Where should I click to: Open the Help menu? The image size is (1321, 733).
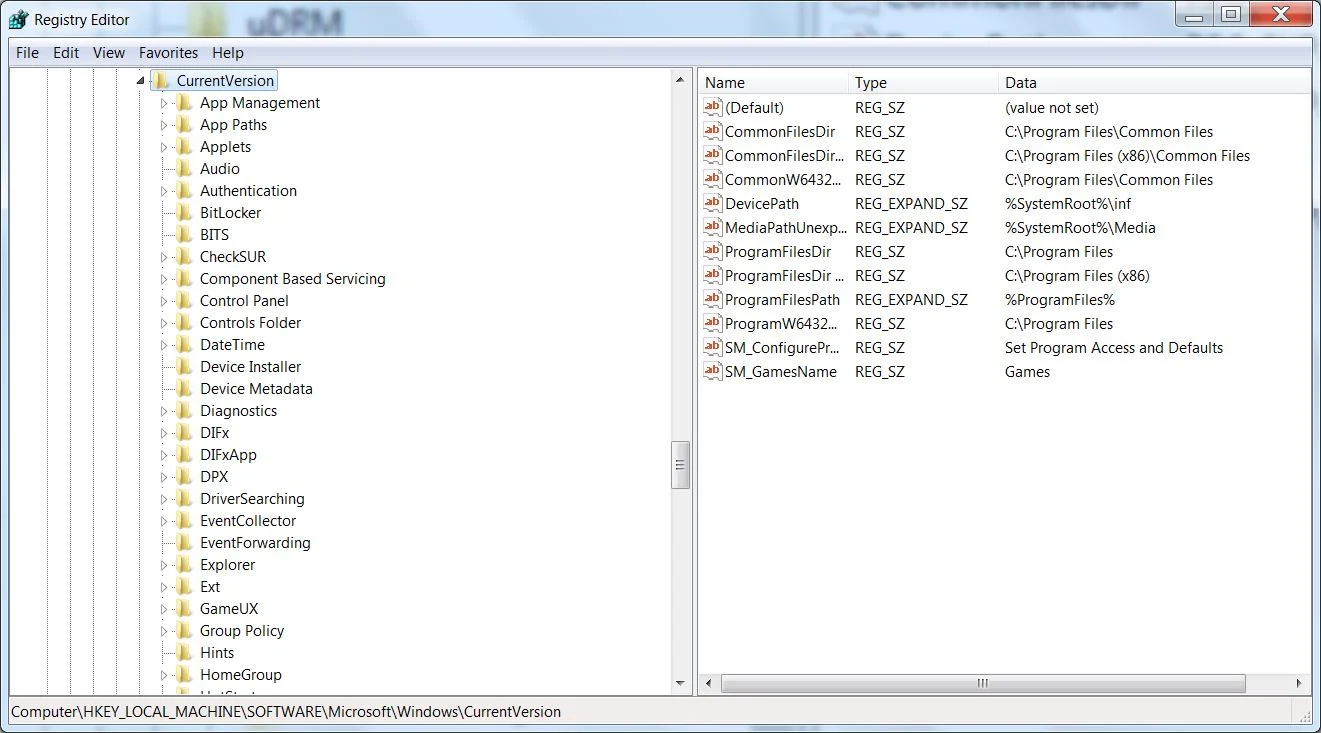(228, 53)
